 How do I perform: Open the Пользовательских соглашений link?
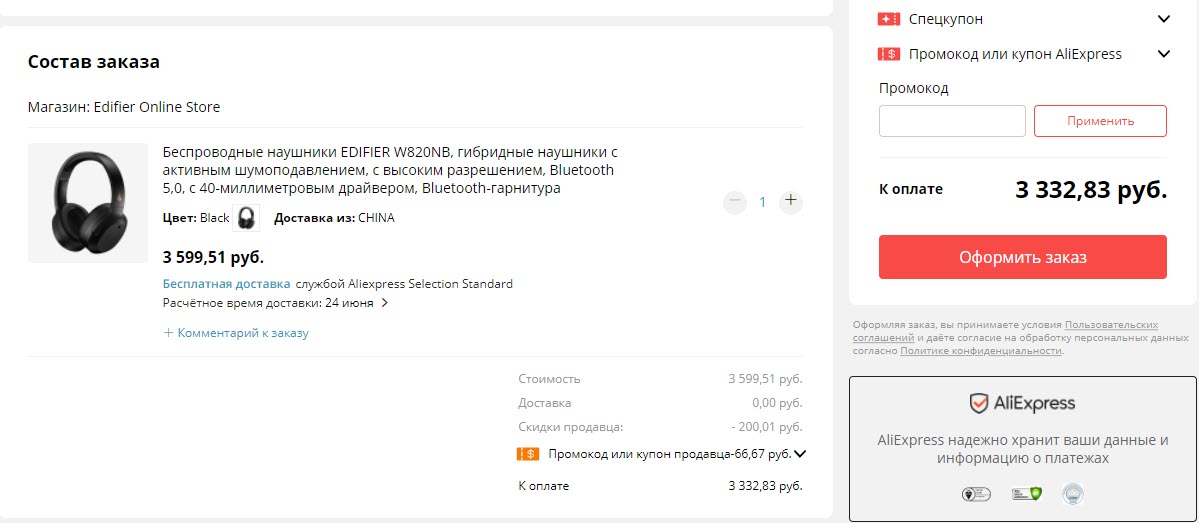click(1006, 330)
